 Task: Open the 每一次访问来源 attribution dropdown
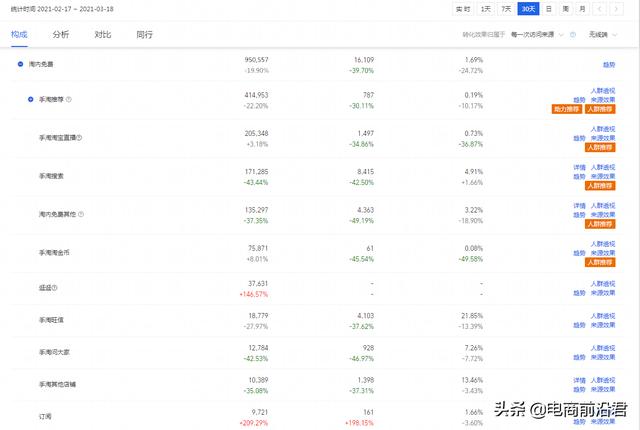[537, 35]
